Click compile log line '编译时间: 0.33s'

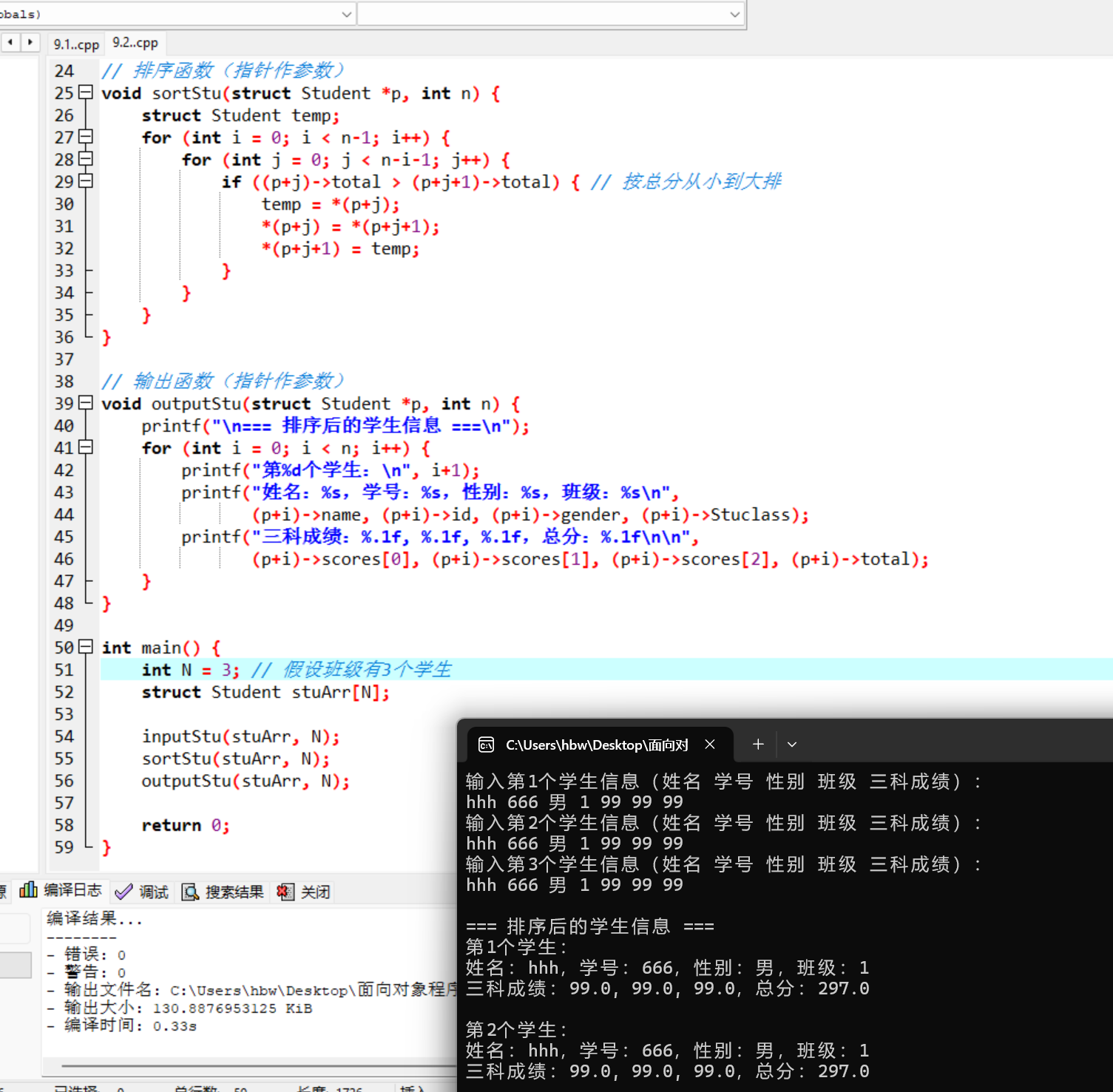[x=122, y=1025]
